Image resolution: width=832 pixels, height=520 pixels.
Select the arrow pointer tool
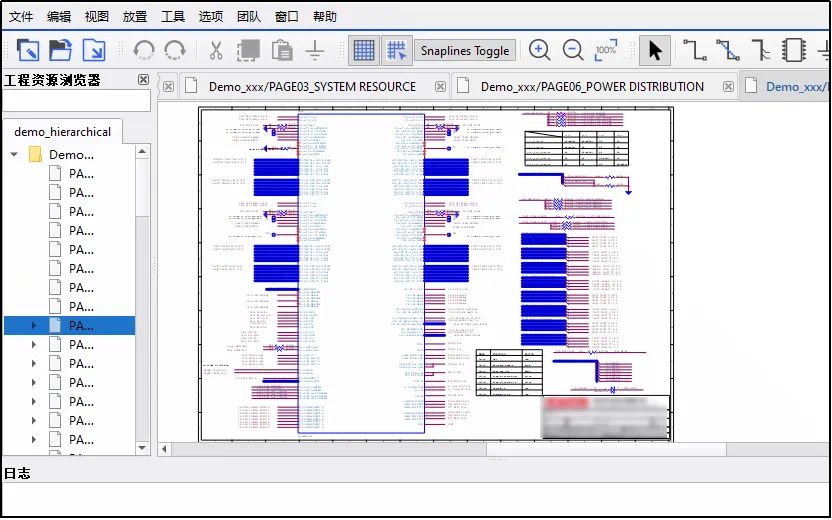(x=655, y=50)
